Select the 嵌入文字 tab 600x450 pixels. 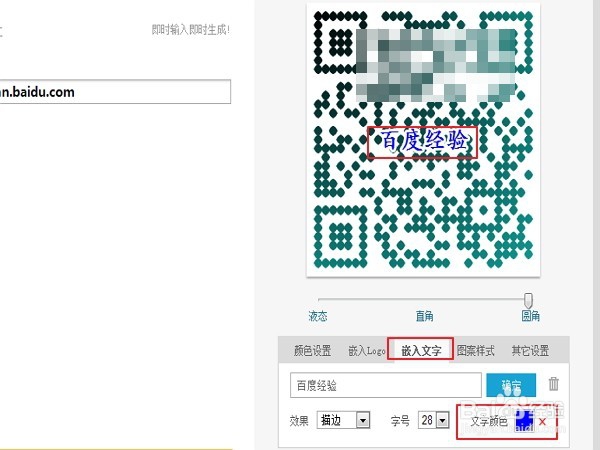click(421, 350)
